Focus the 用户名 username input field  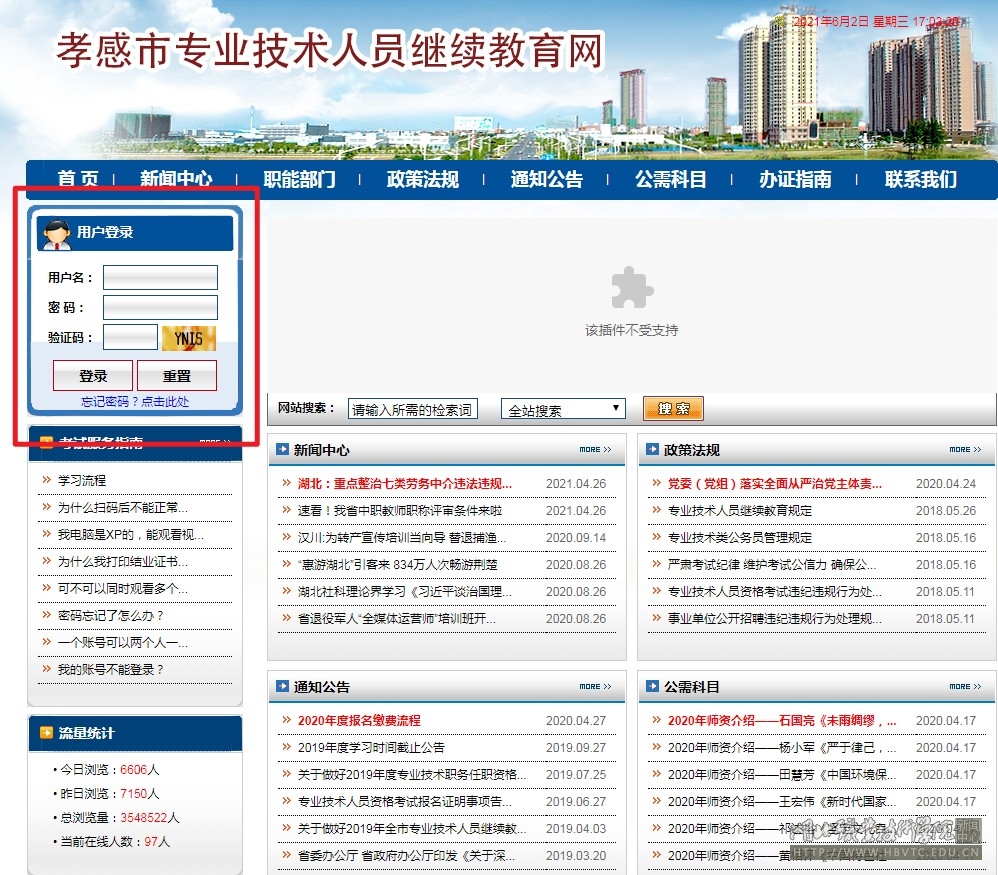(x=160, y=277)
